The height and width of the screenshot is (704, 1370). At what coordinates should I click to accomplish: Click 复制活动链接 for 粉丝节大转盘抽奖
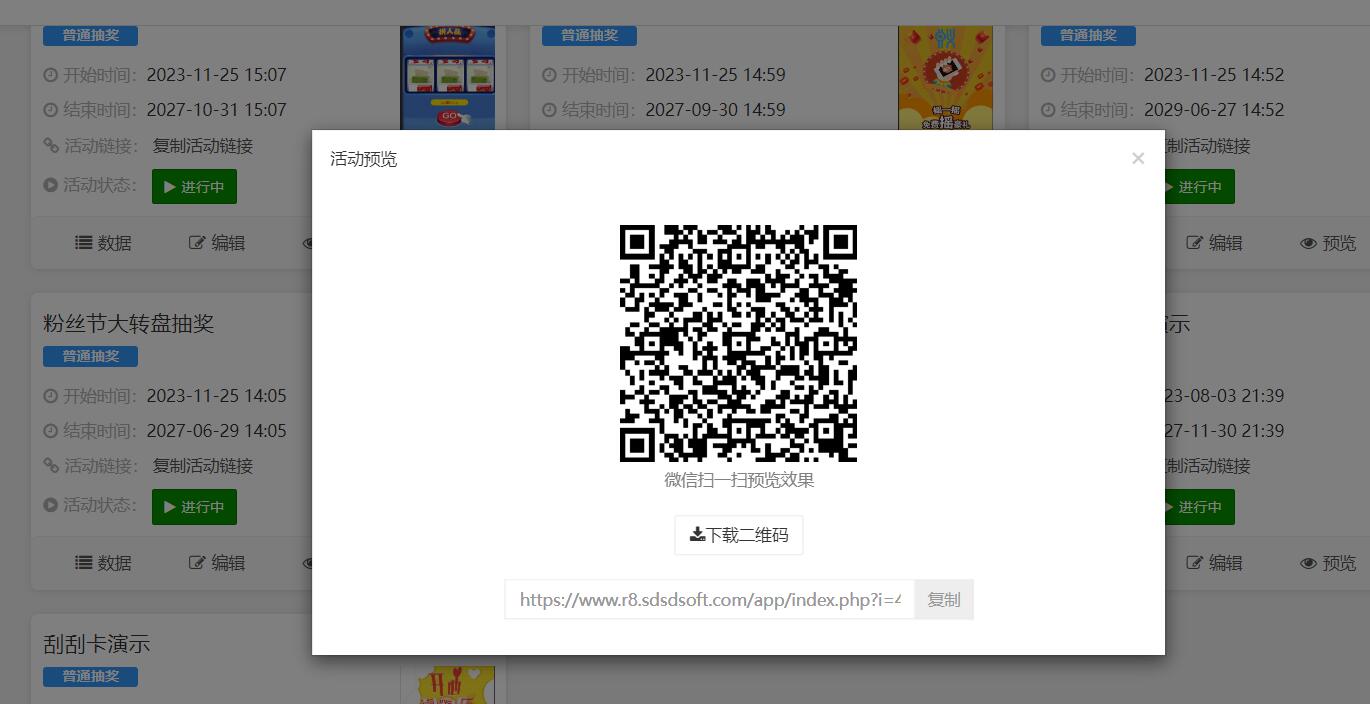pos(203,466)
